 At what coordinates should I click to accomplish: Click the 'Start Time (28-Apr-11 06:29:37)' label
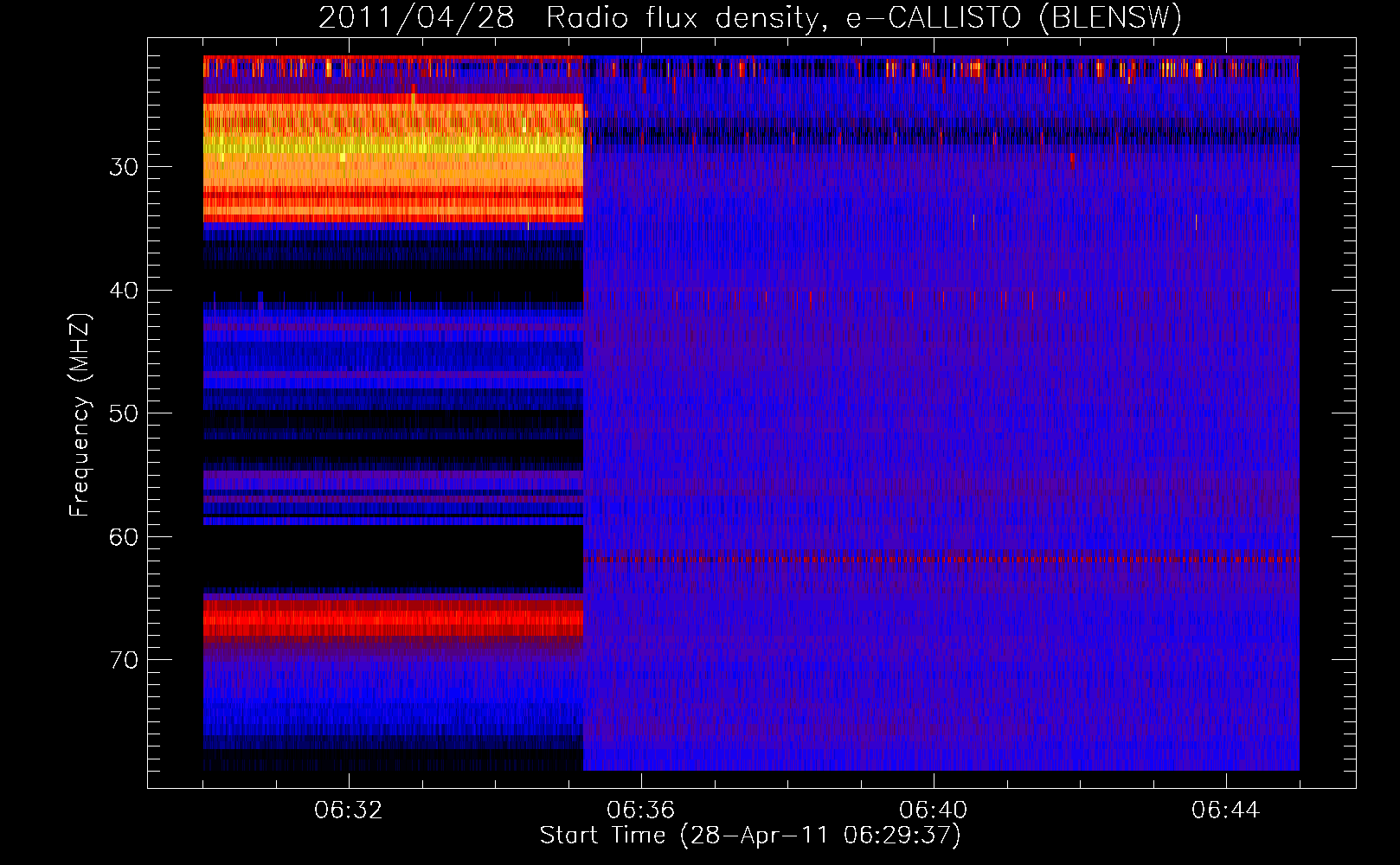coord(750,836)
